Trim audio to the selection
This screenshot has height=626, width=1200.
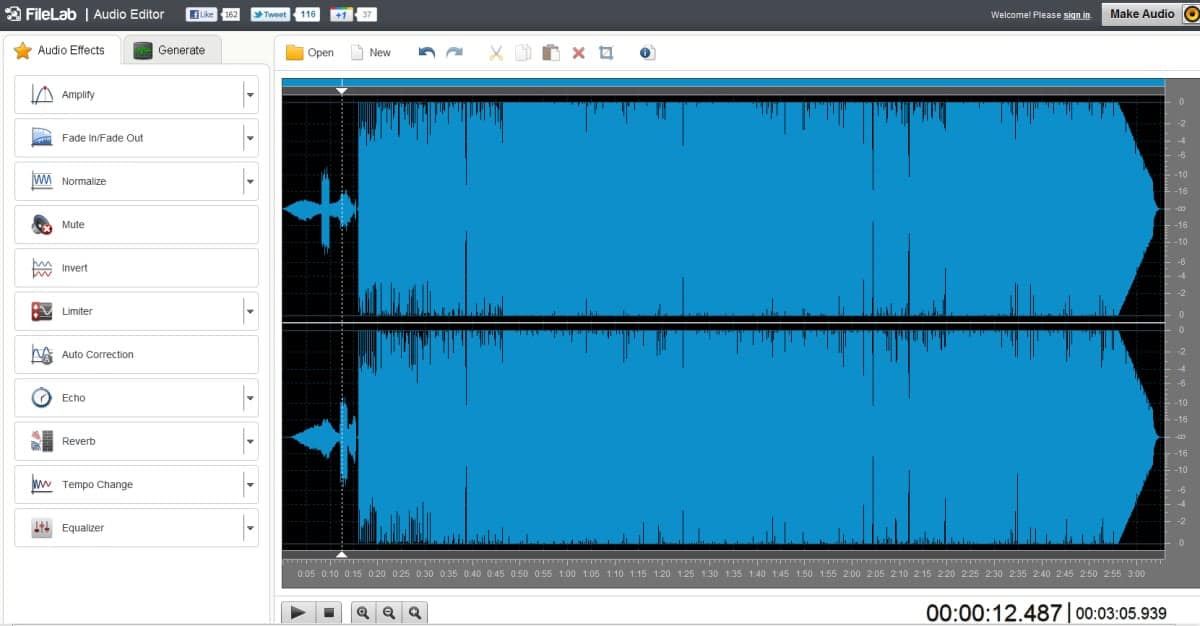coord(606,52)
